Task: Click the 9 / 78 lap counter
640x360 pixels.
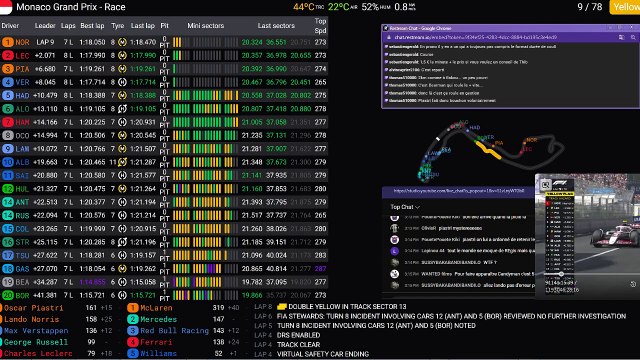Action: coord(589,7)
